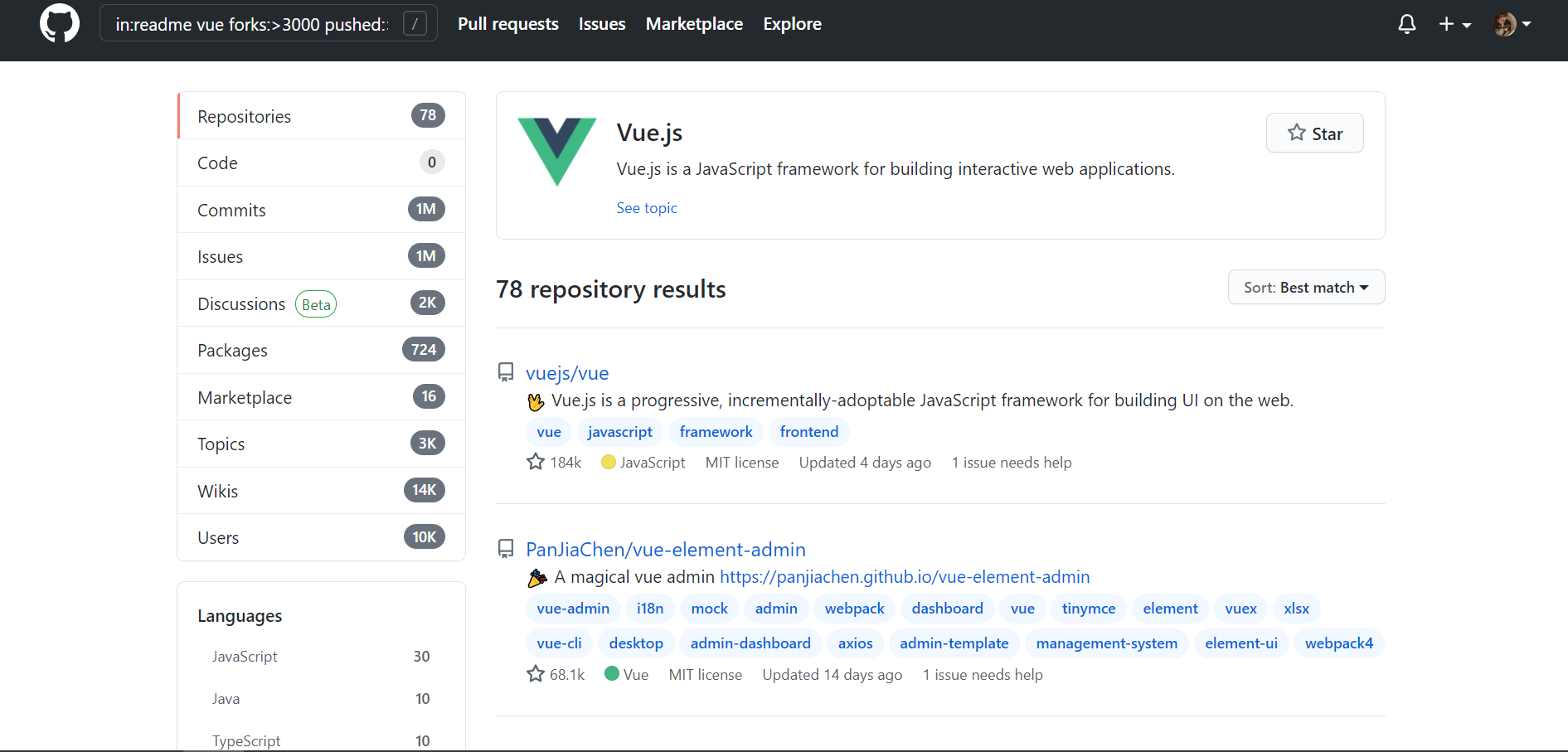Click the element topic tag

coord(1170,609)
